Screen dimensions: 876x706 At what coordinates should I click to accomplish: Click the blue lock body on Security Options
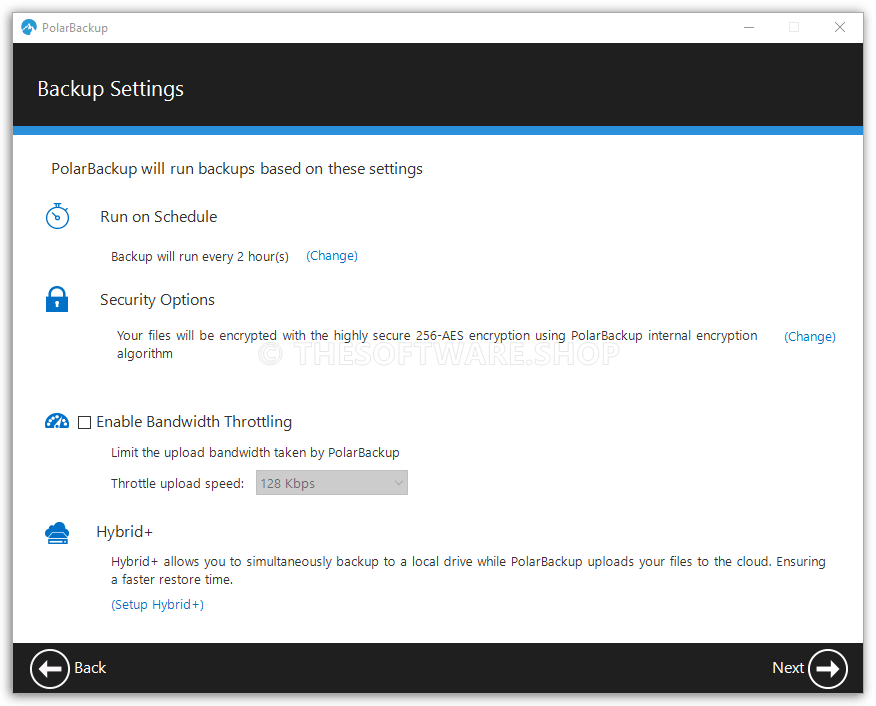point(57,302)
